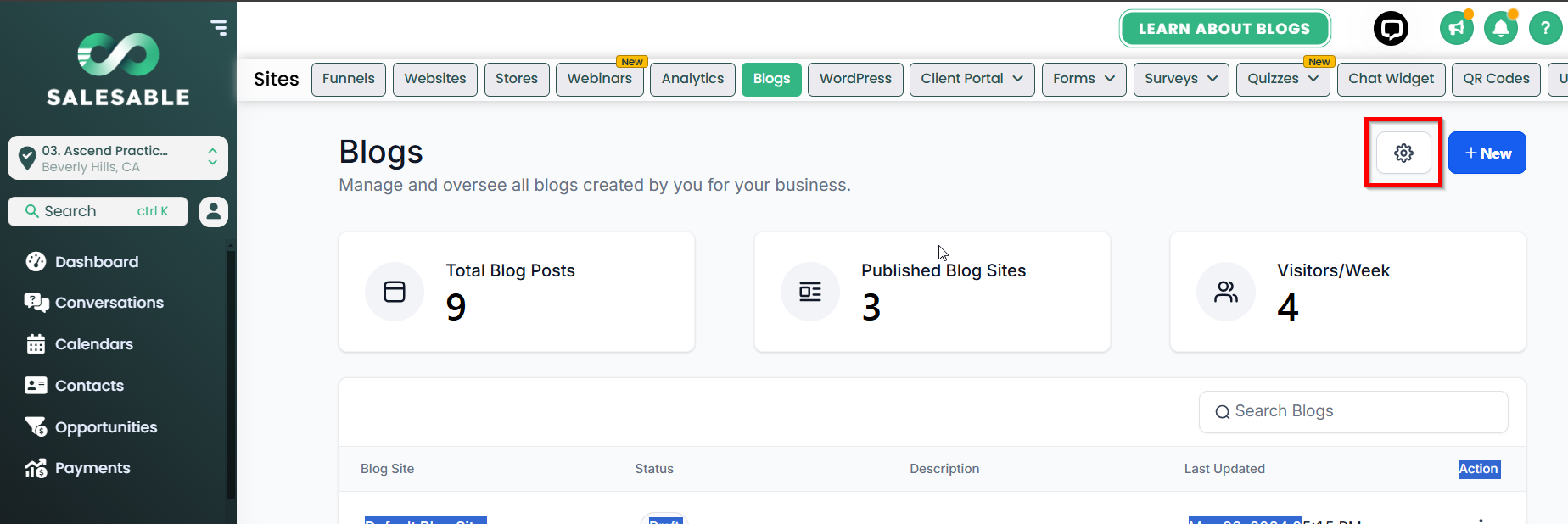Click the sidebar Search ctrl K box
The image size is (1568, 524).
tap(98, 211)
